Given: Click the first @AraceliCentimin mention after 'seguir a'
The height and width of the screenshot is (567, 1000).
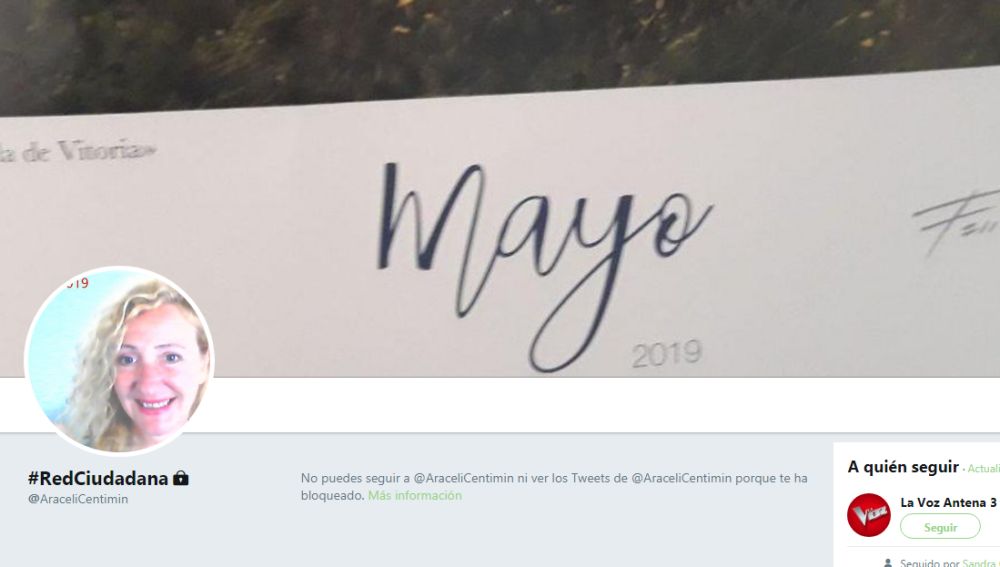Looking at the screenshot, I should click(464, 478).
